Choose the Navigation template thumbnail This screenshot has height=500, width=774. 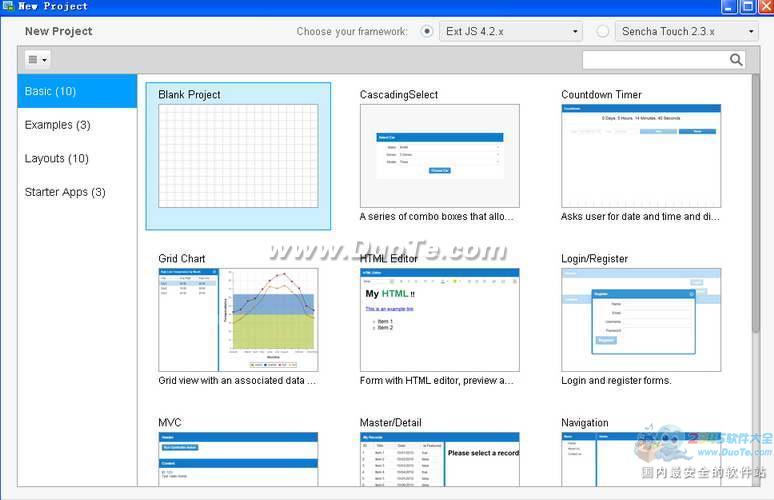641,460
